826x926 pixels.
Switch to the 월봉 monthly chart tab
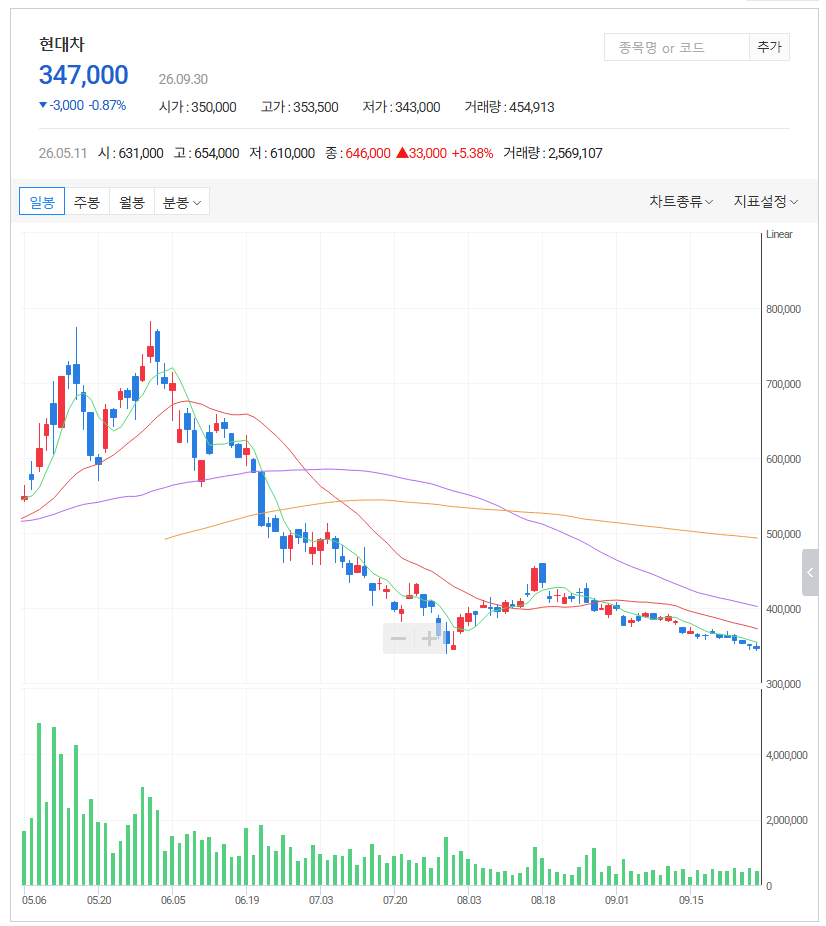pos(132,201)
